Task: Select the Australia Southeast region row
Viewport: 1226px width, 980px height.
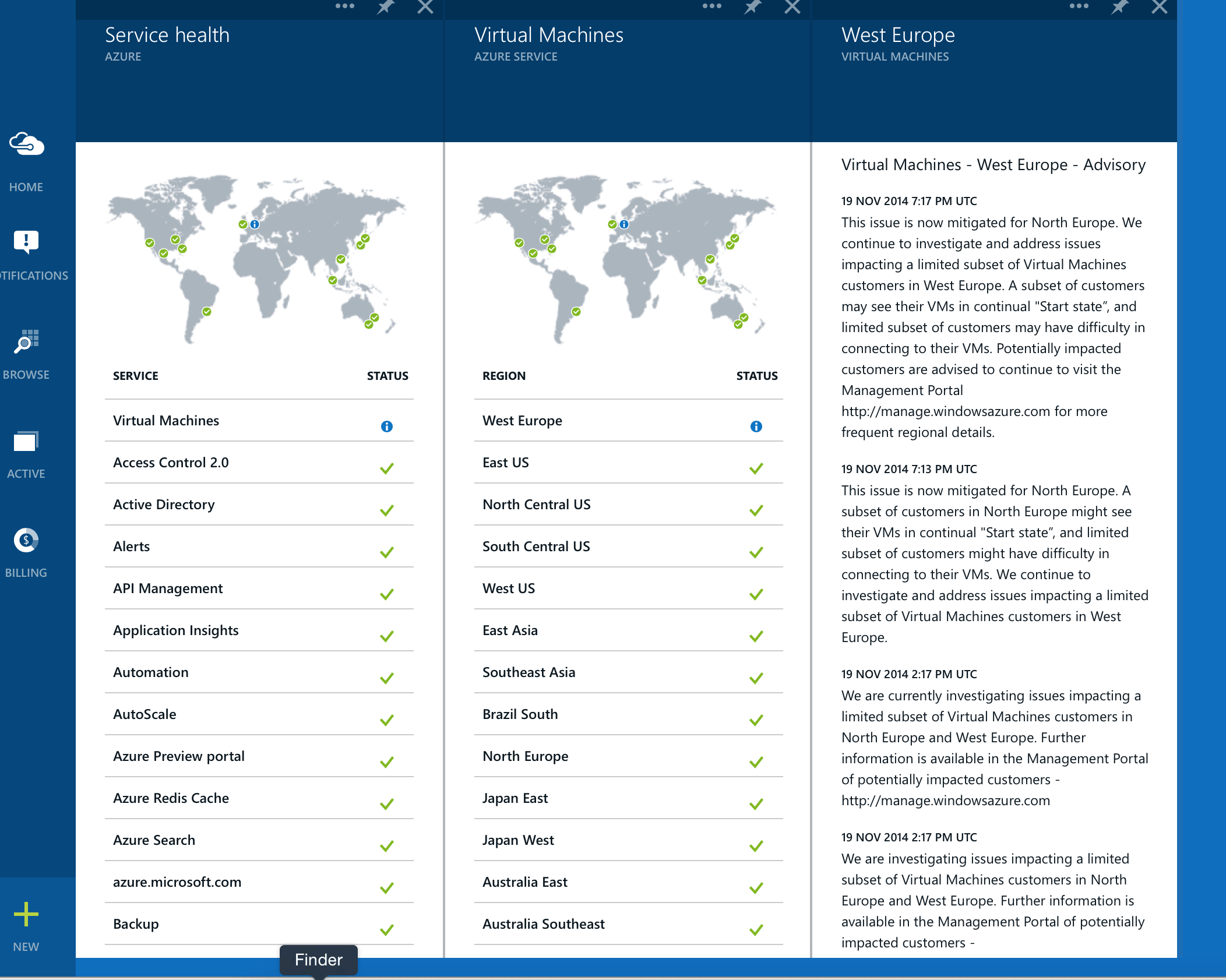Action: 629,924
